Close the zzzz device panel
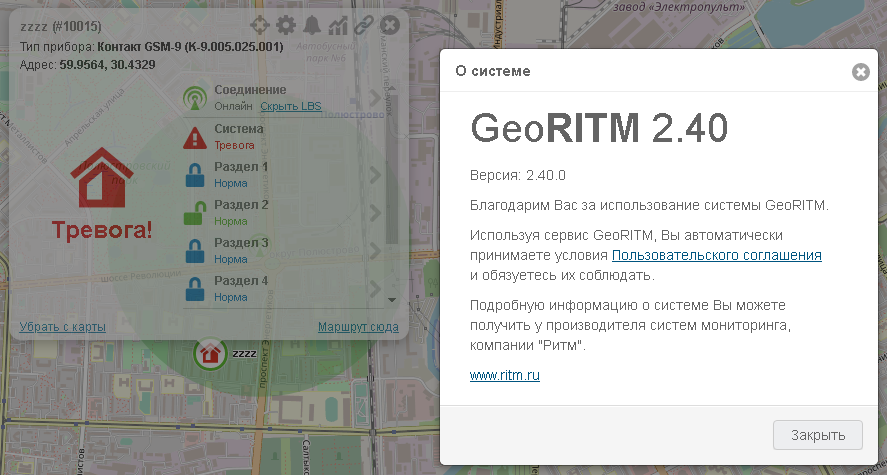 390,25
